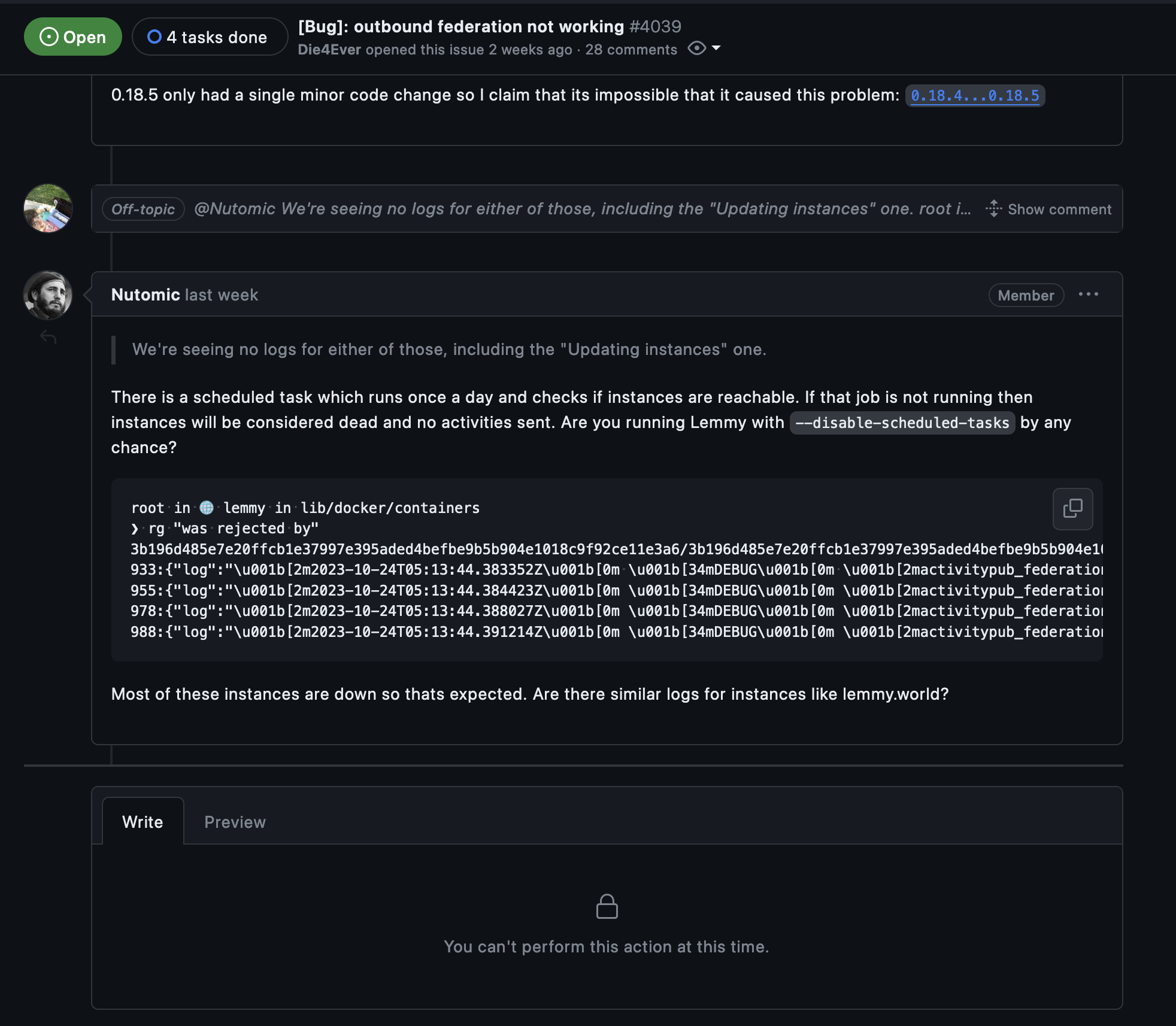Click the reply arrow under Nutomic's avatar

pyautogui.click(x=48, y=338)
